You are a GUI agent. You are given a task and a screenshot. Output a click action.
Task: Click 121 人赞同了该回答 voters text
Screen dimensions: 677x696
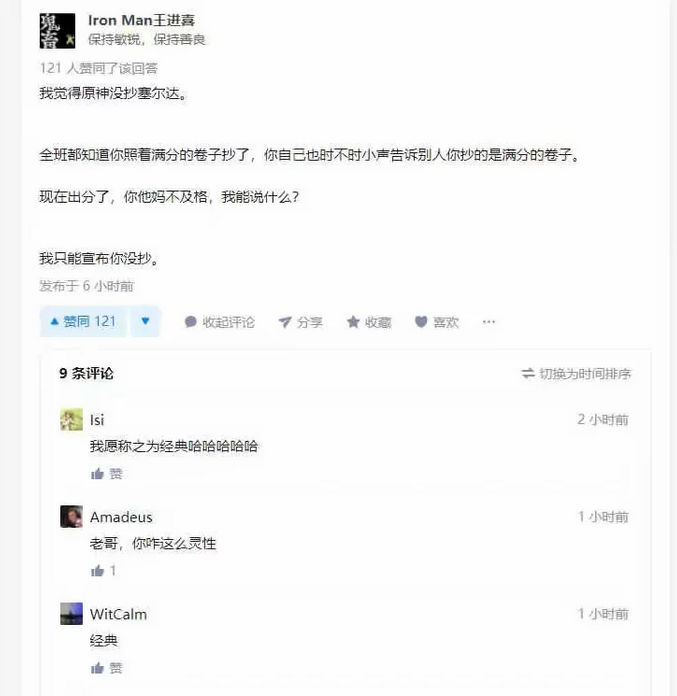point(99,68)
